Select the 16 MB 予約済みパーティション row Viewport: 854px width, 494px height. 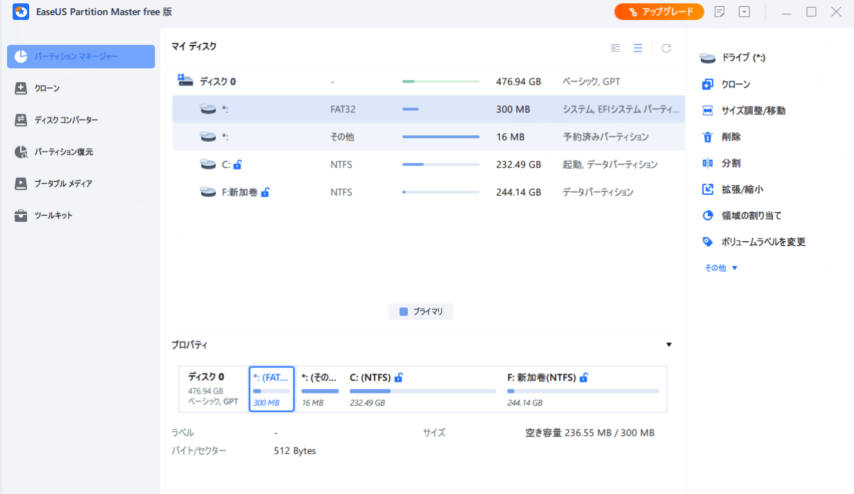(428, 137)
